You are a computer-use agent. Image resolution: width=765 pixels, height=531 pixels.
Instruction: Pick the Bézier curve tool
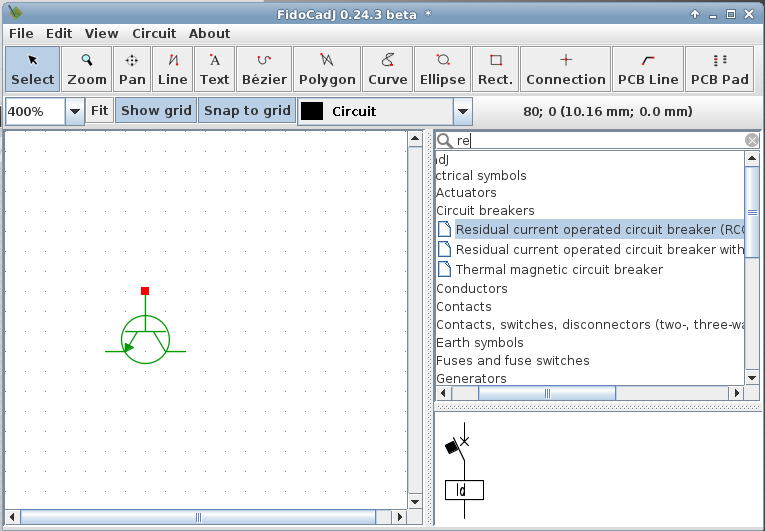click(x=264, y=69)
